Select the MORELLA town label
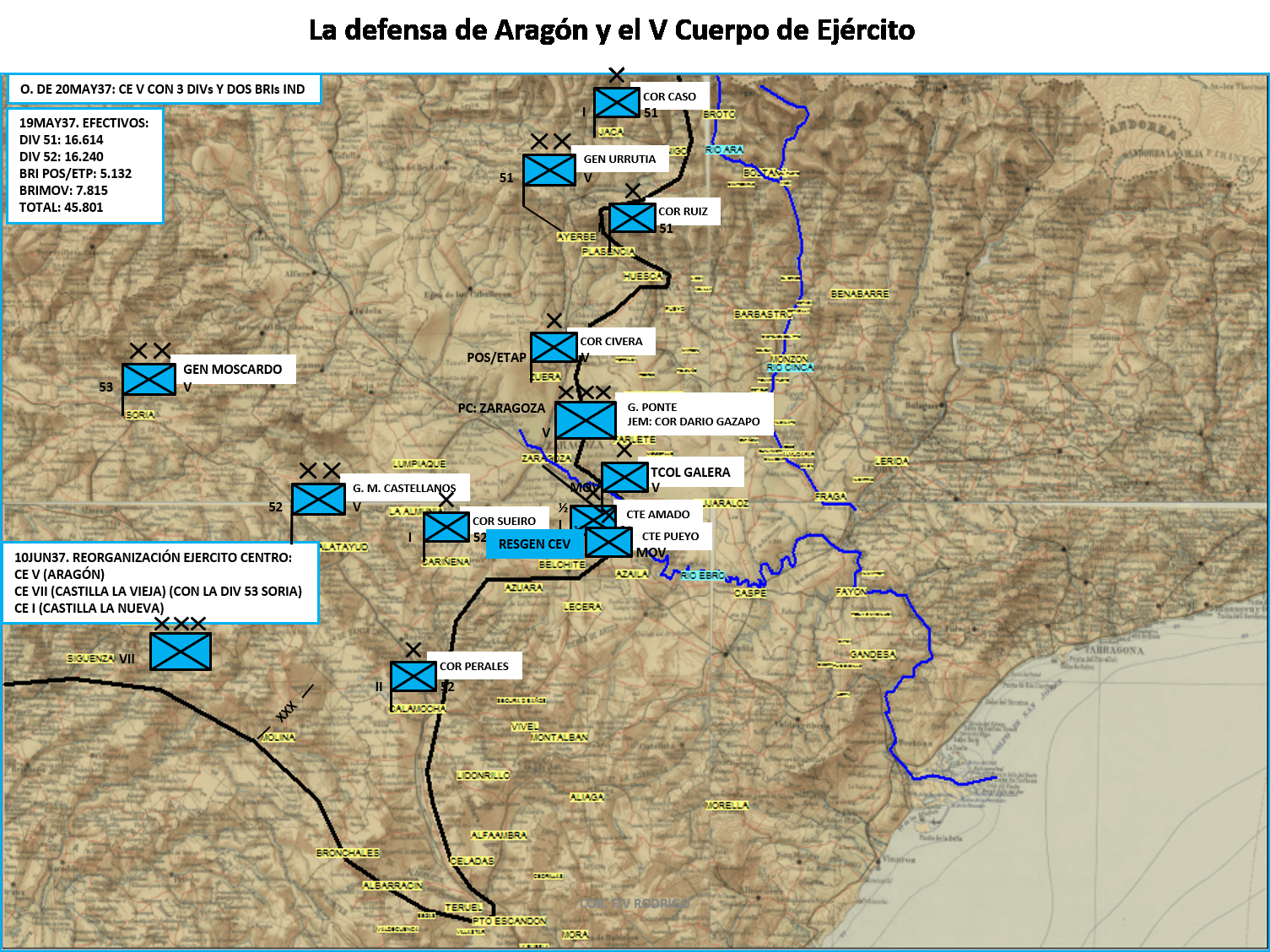The height and width of the screenshot is (952, 1270). 727,805
